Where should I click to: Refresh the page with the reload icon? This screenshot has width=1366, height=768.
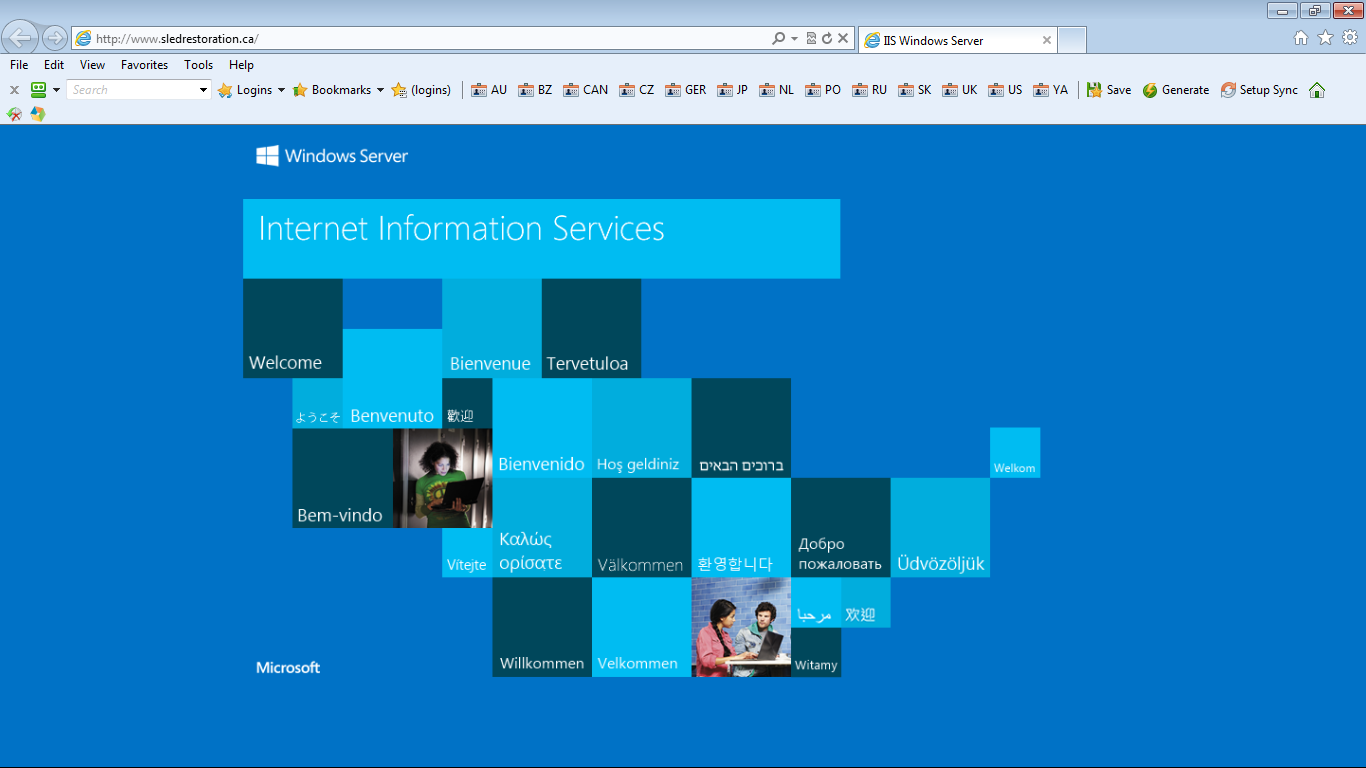coord(827,39)
